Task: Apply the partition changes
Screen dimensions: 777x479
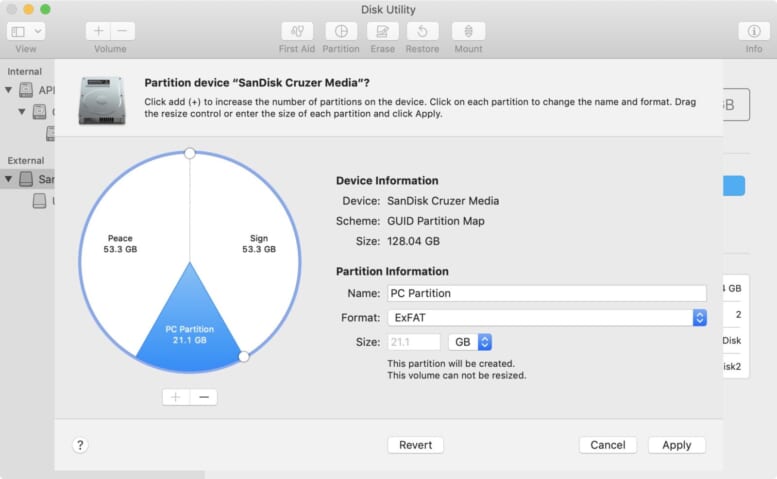Action: pyautogui.click(x=676, y=445)
